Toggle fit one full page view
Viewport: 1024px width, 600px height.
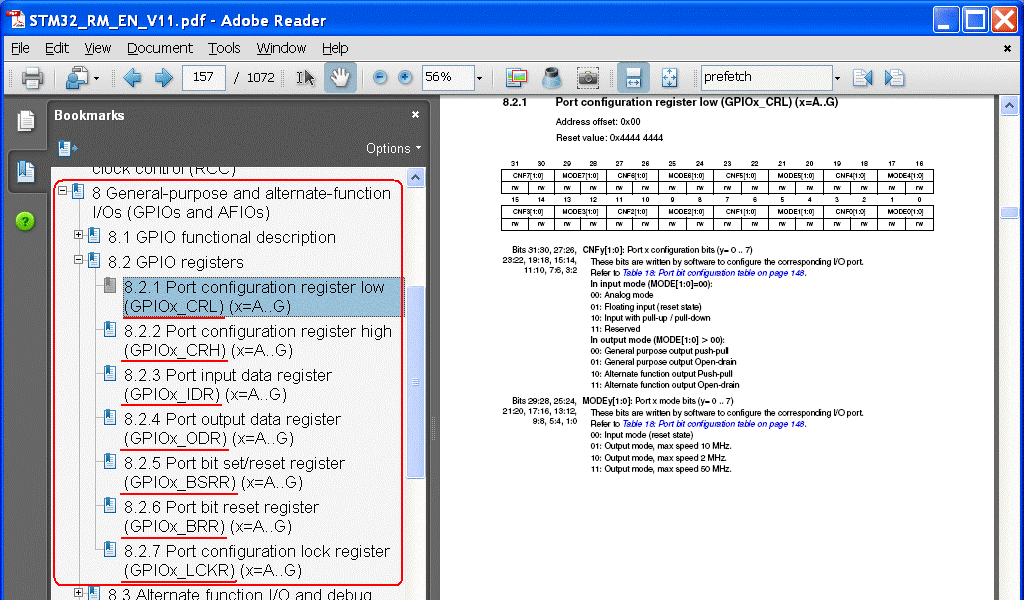coord(669,78)
